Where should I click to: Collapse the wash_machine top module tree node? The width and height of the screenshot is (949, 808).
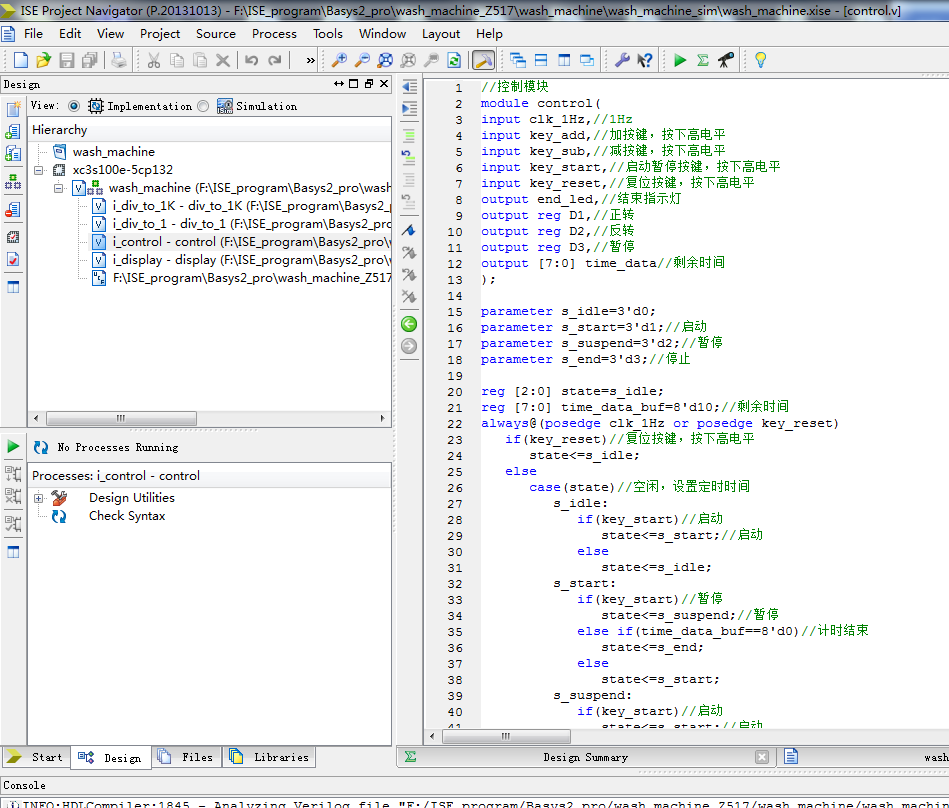point(59,188)
